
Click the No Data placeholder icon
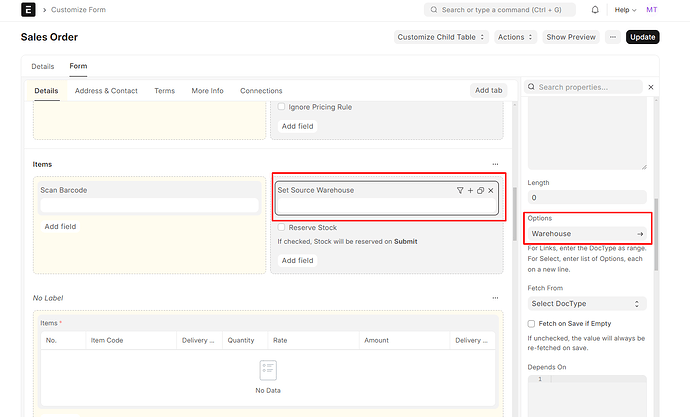point(268,370)
